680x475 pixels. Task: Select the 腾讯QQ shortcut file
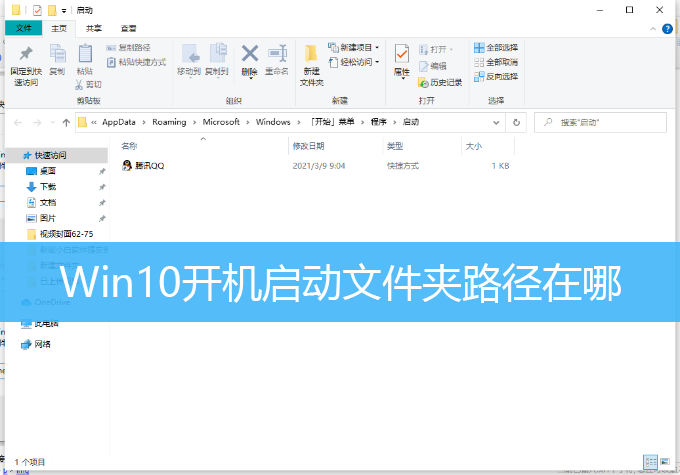point(143,166)
